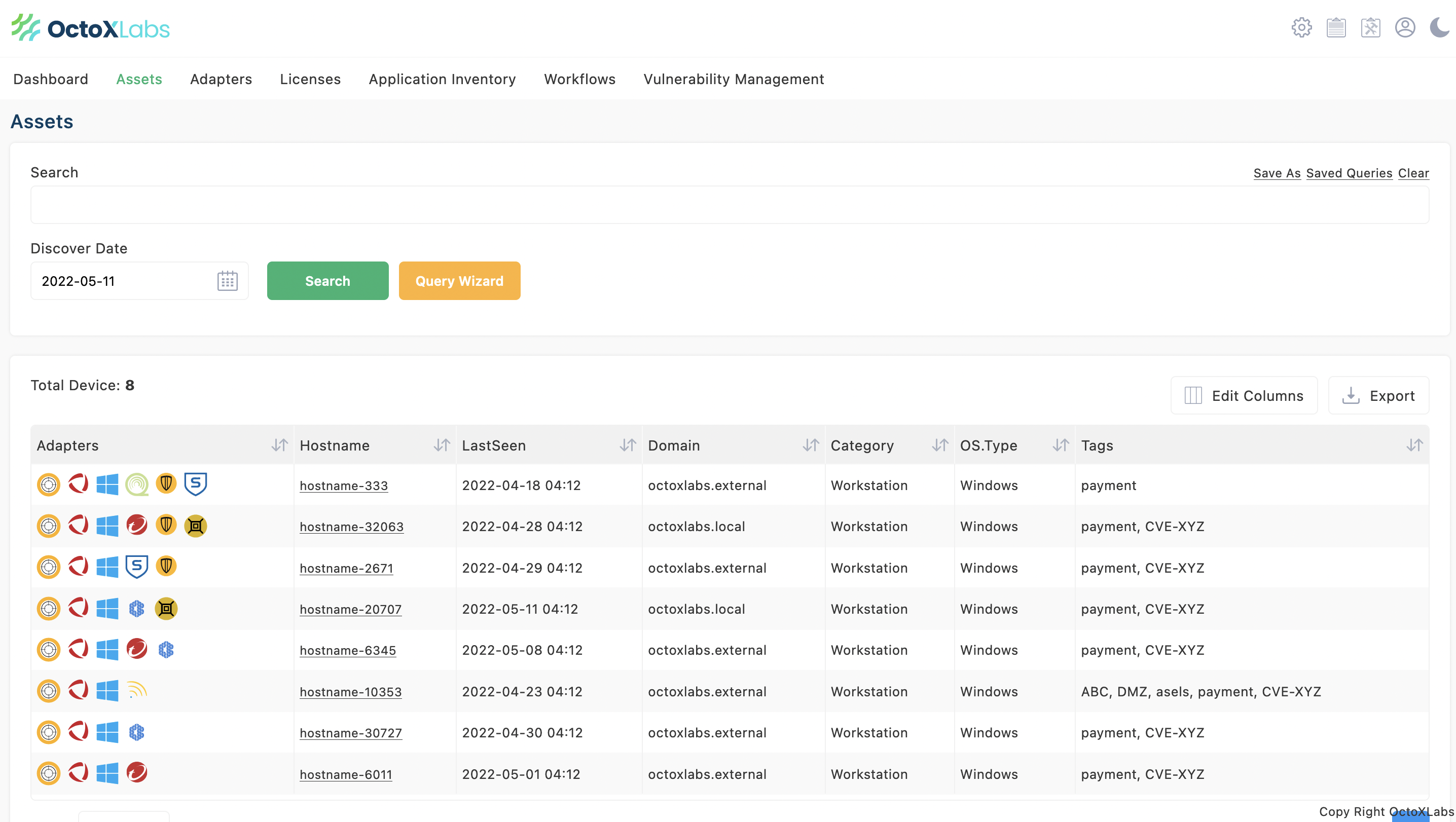Open the Discover Date calendar picker icon
Screen dimensions: 1456x822
[227, 281]
